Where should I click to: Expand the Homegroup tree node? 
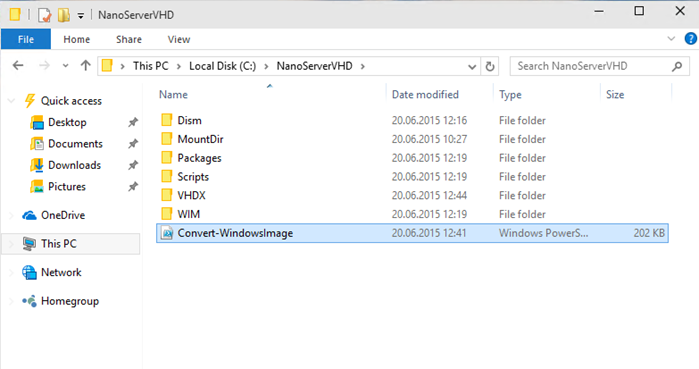(11, 301)
